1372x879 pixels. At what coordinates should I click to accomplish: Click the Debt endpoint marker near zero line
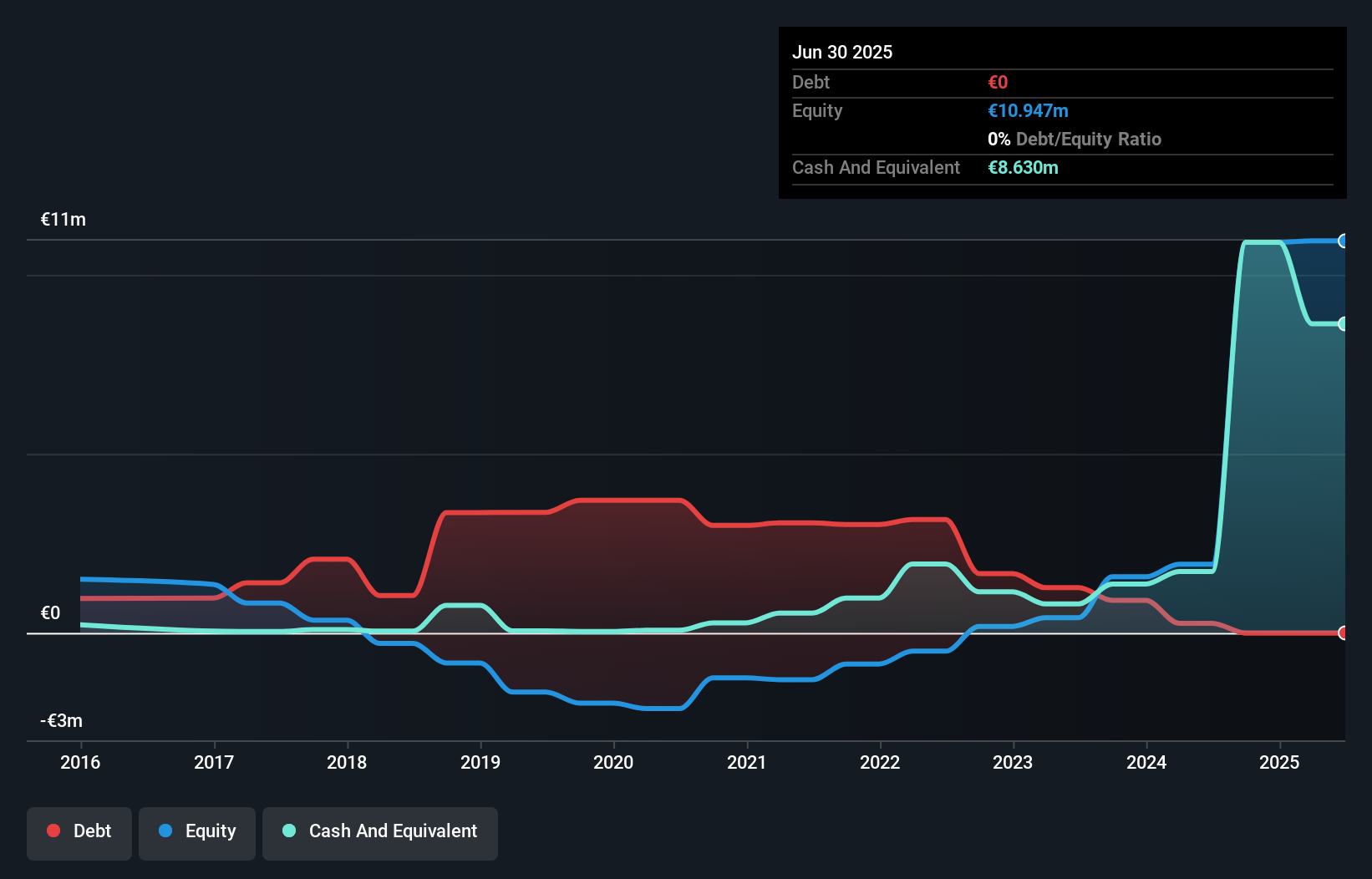click(1344, 633)
